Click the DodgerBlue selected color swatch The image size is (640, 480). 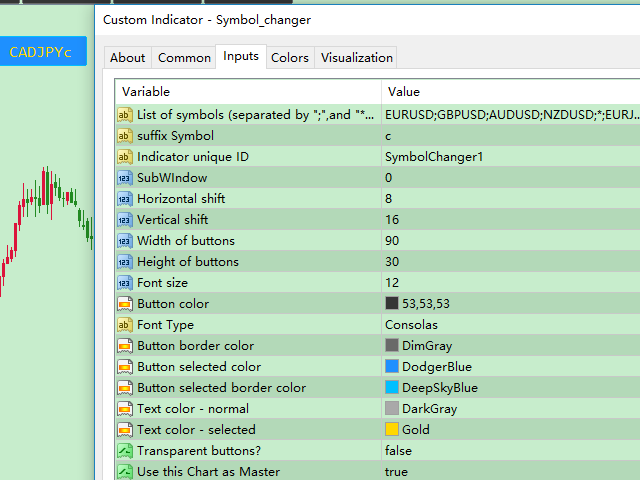tap(392, 367)
